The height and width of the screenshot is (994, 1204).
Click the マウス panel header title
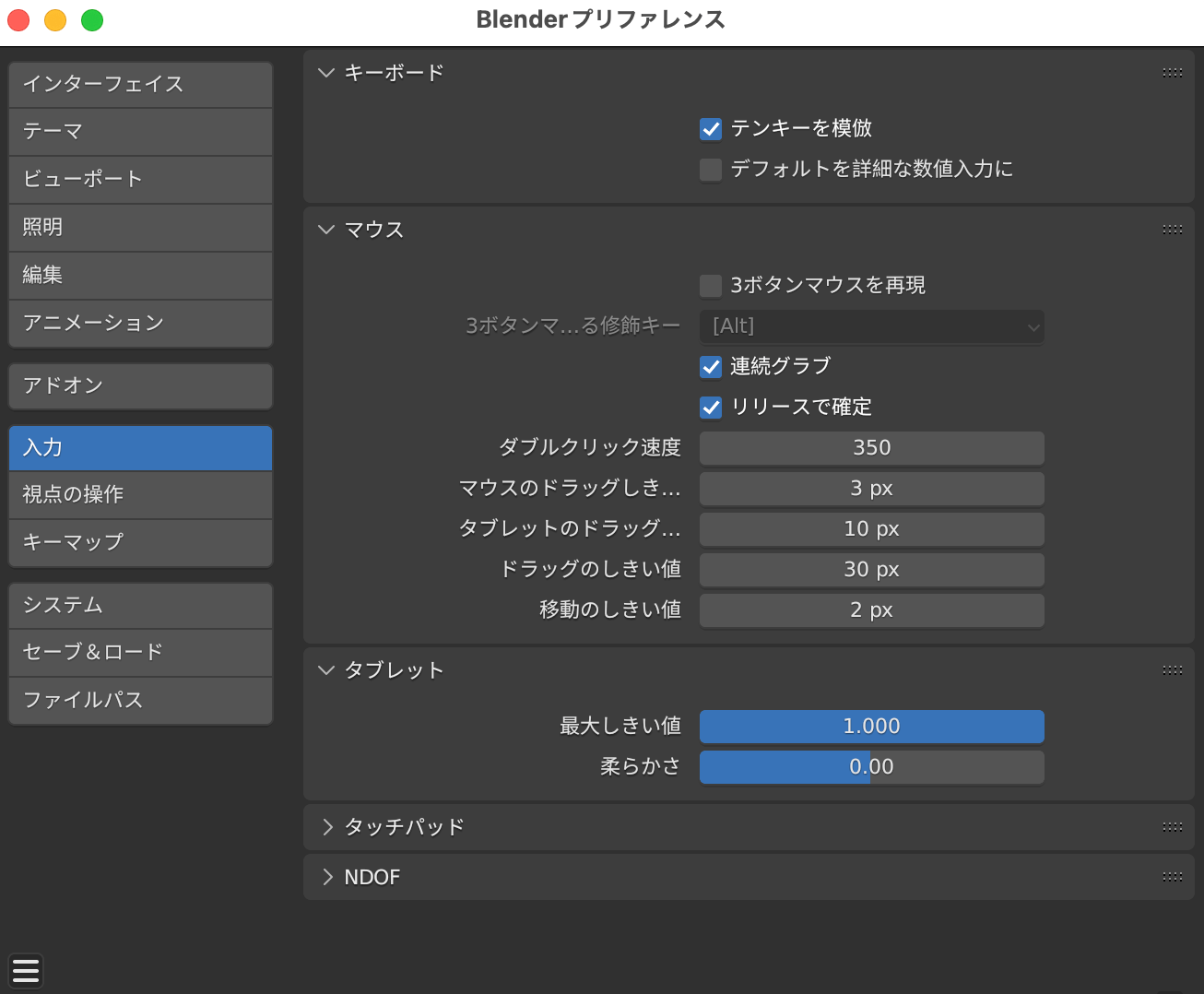point(374,230)
